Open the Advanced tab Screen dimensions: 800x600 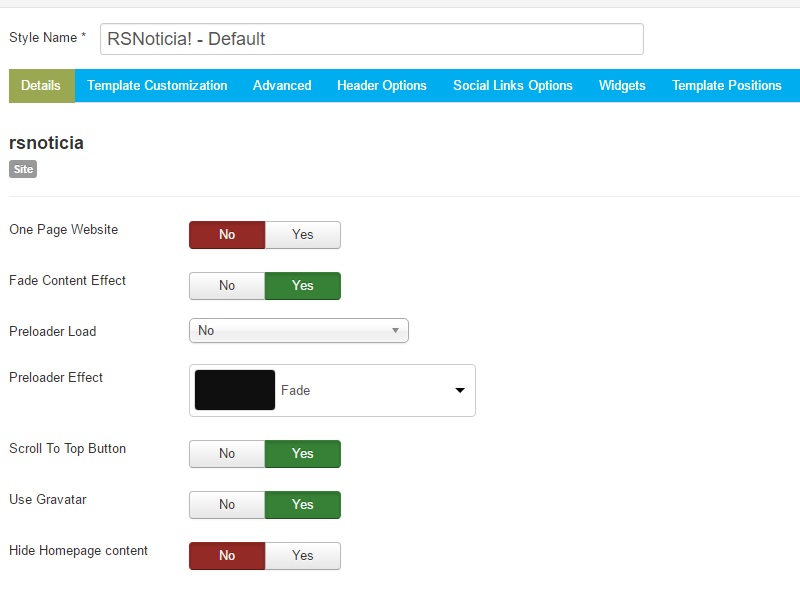[x=282, y=86]
